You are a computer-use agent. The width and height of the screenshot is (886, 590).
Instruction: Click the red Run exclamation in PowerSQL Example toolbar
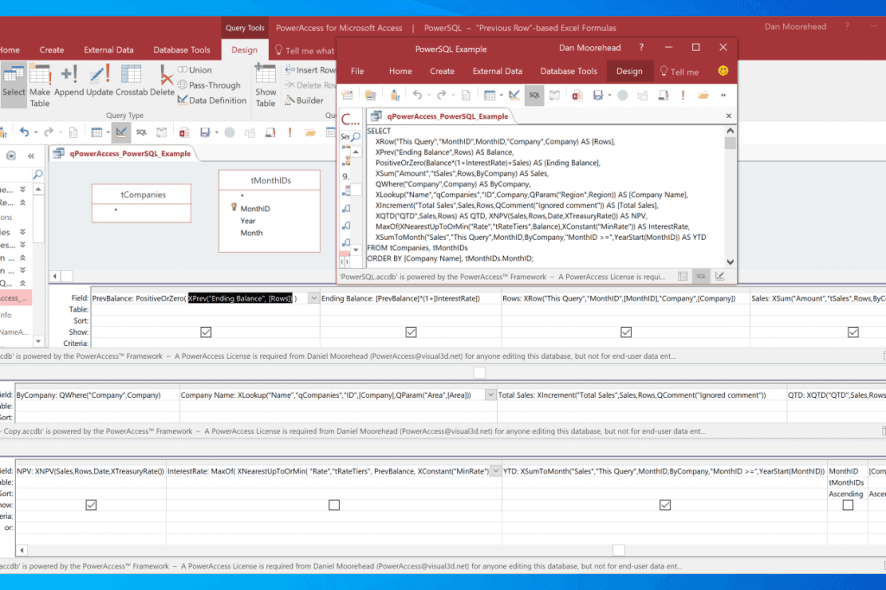683,95
